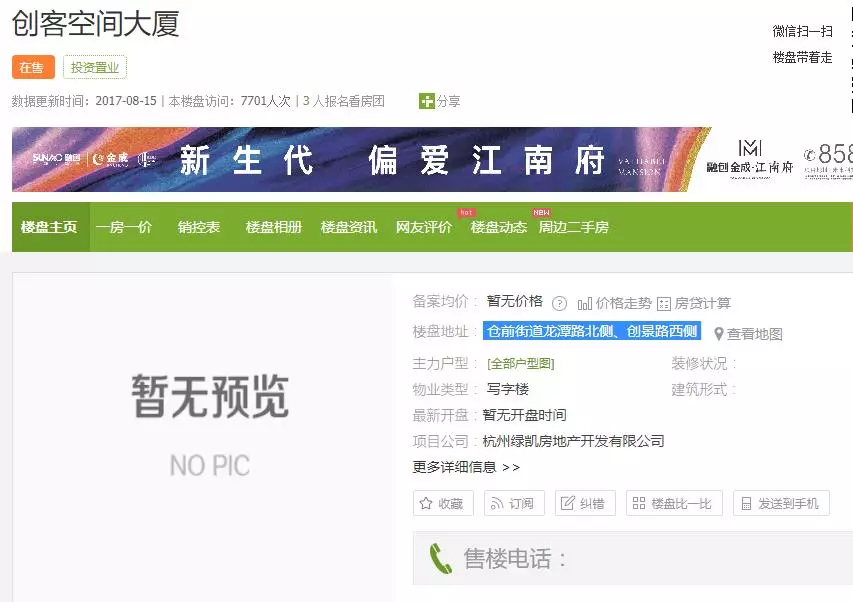Screen dimensions: 853x602
Task: Switch to the 一房一价 tab
Action: point(123,227)
